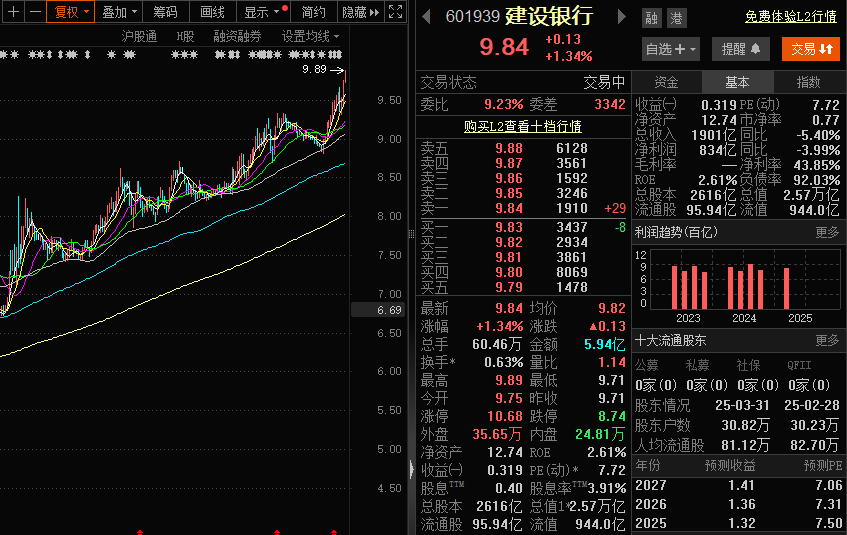Image resolution: width=847 pixels, height=535 pixels.
Task: Click the 内盘 24.81万 value
Action: 600,434
